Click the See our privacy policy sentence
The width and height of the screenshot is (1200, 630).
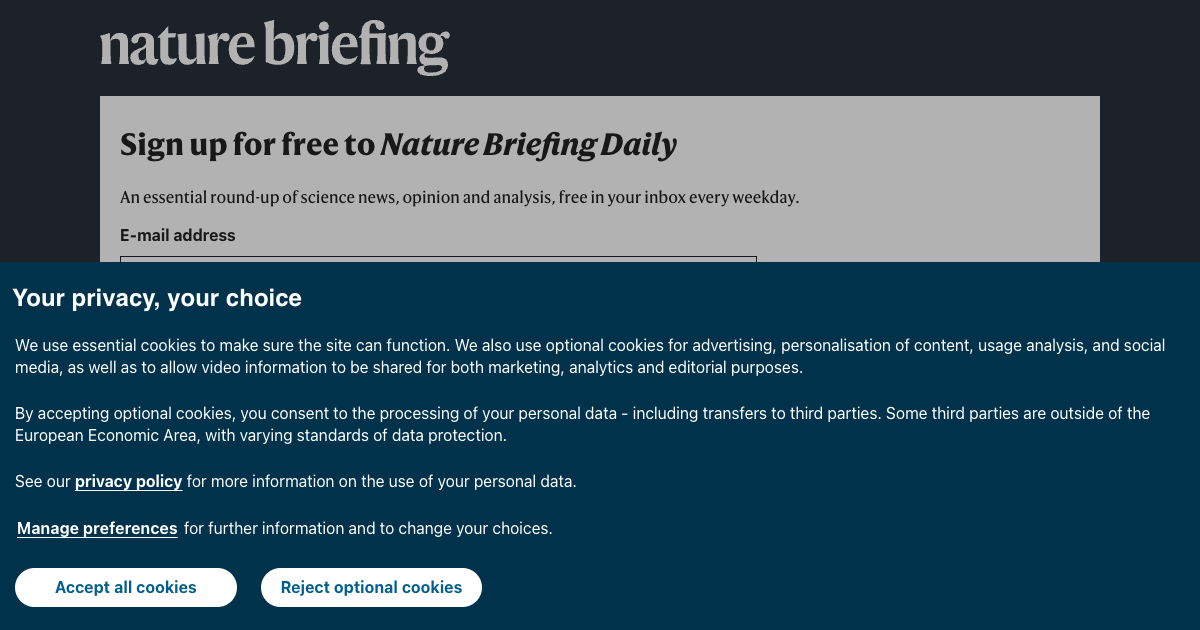point(295,481)
